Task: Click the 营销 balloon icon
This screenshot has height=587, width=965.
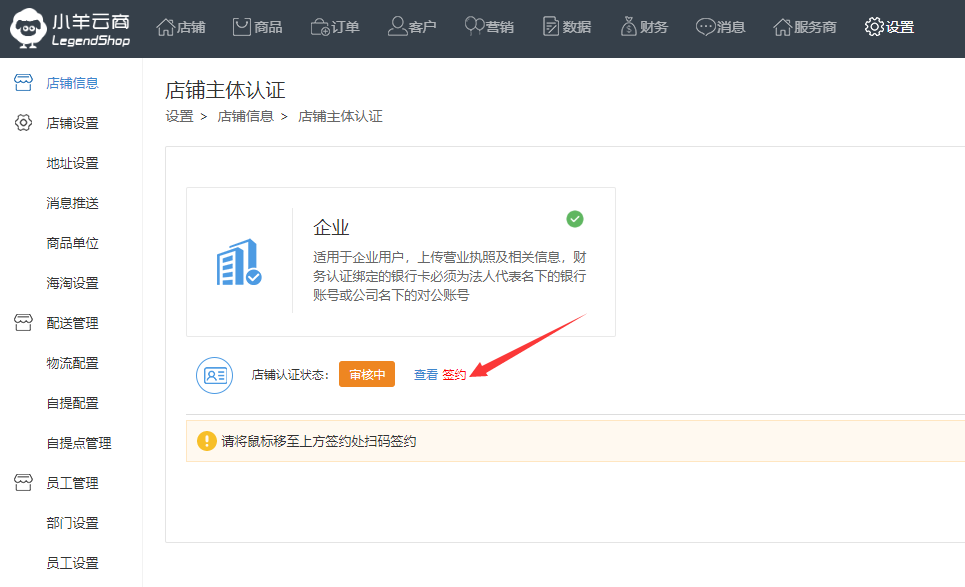Action: pos(475,27)
